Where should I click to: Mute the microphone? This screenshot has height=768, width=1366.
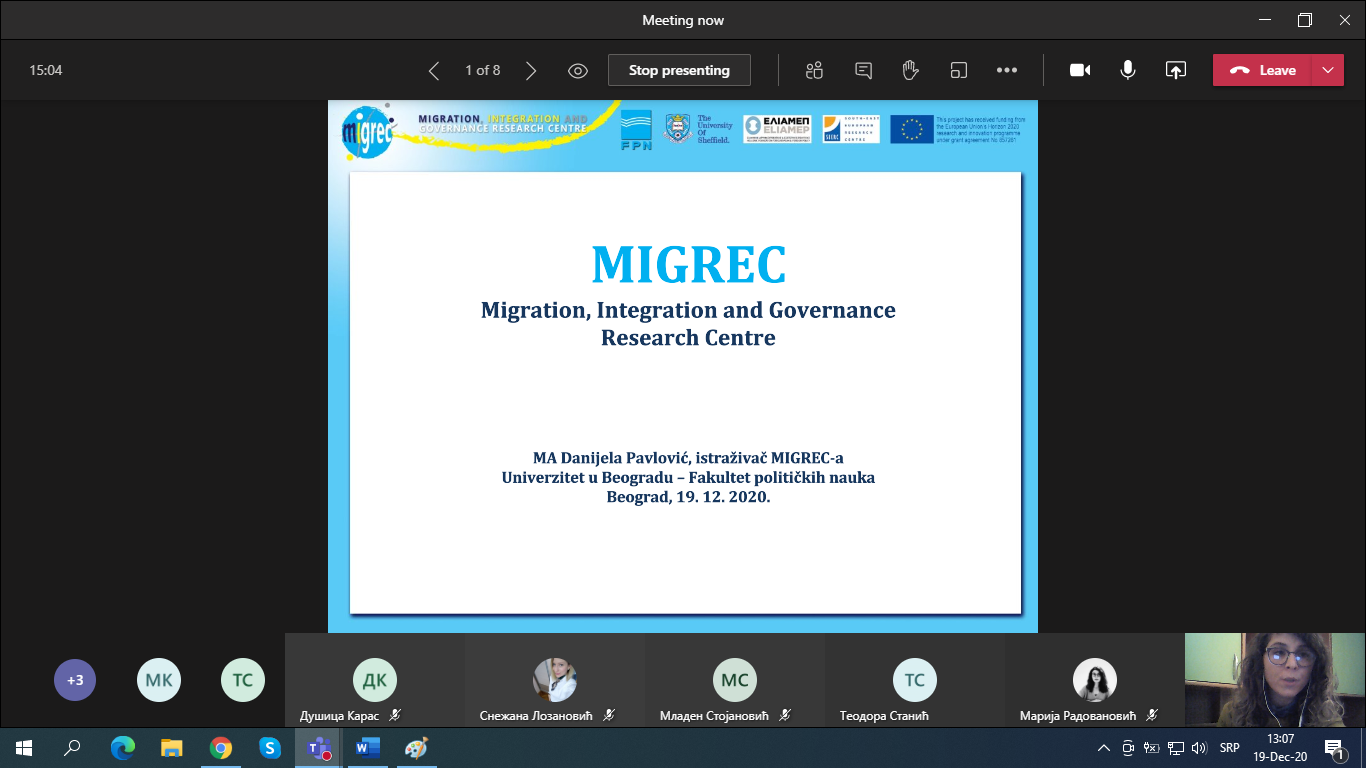click(x=1128, y=70)
